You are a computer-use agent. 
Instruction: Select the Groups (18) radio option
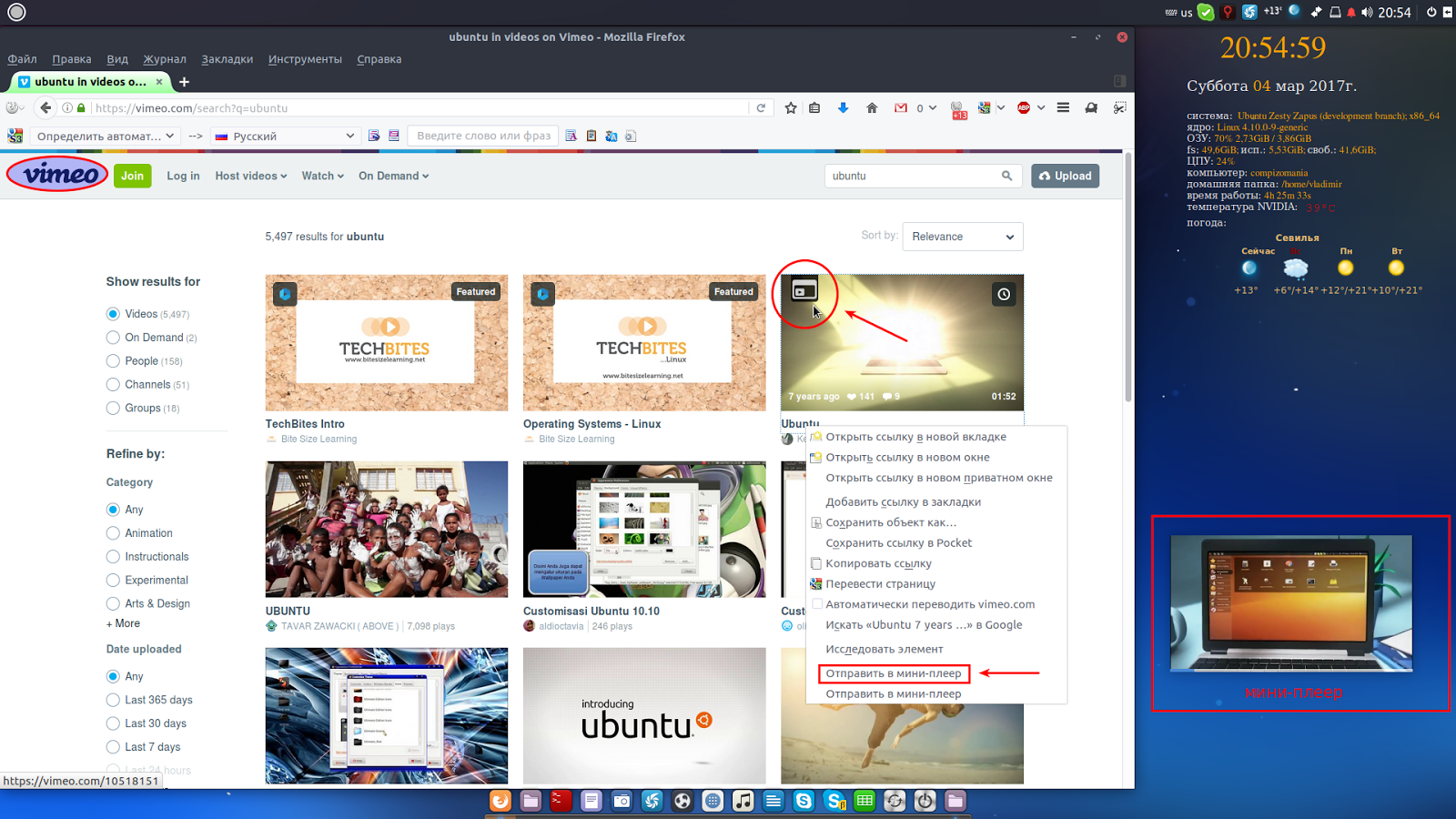point(113,409)
